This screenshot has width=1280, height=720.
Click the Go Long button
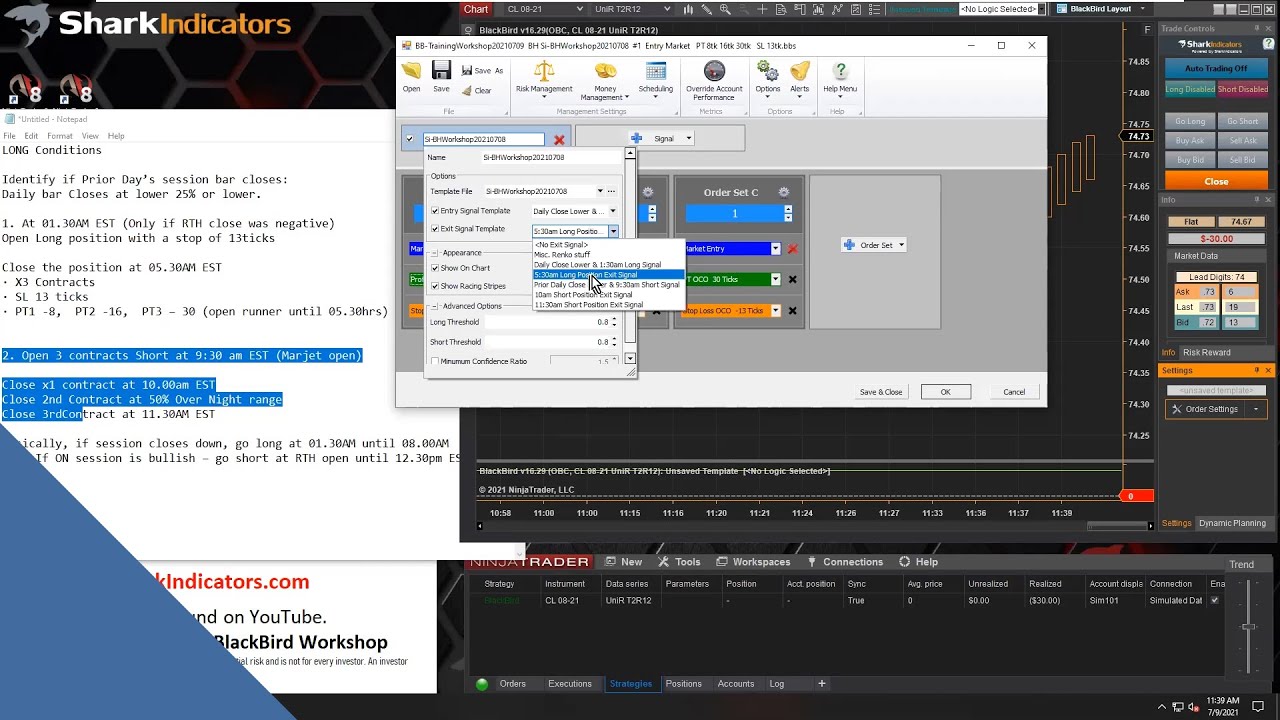coord(1190,121)
